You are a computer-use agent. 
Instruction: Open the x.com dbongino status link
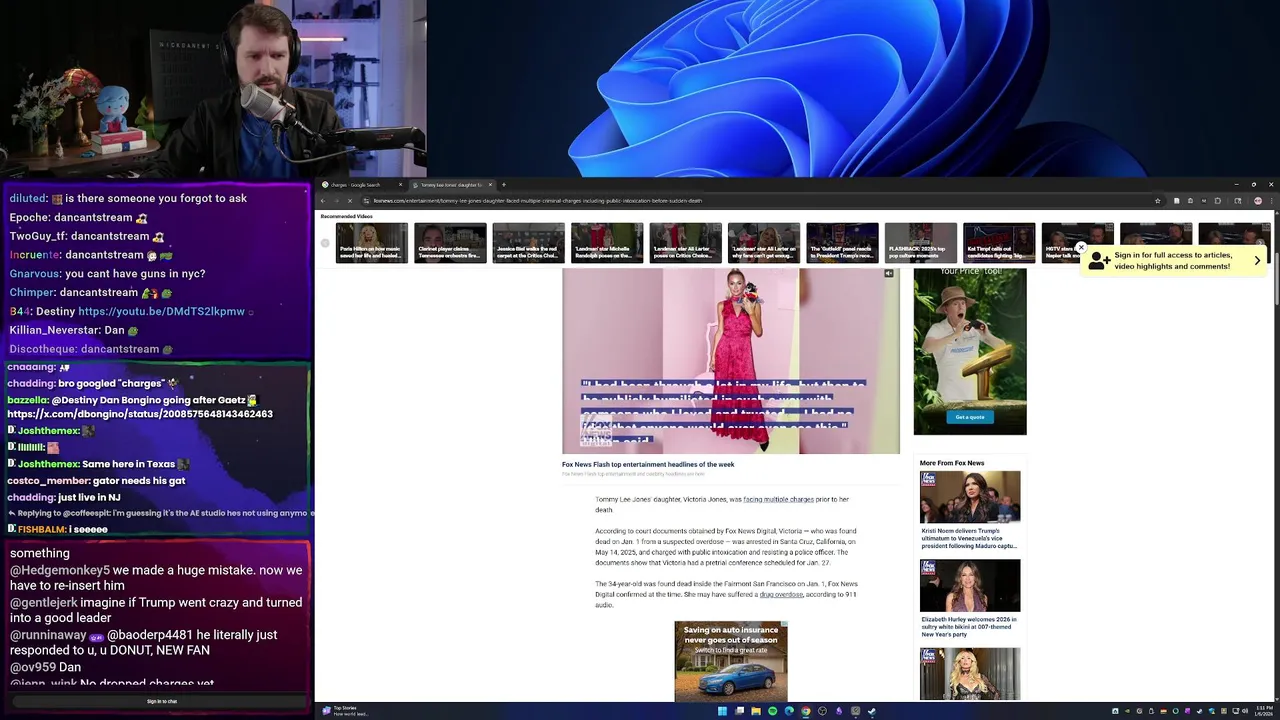click(140, 414)
